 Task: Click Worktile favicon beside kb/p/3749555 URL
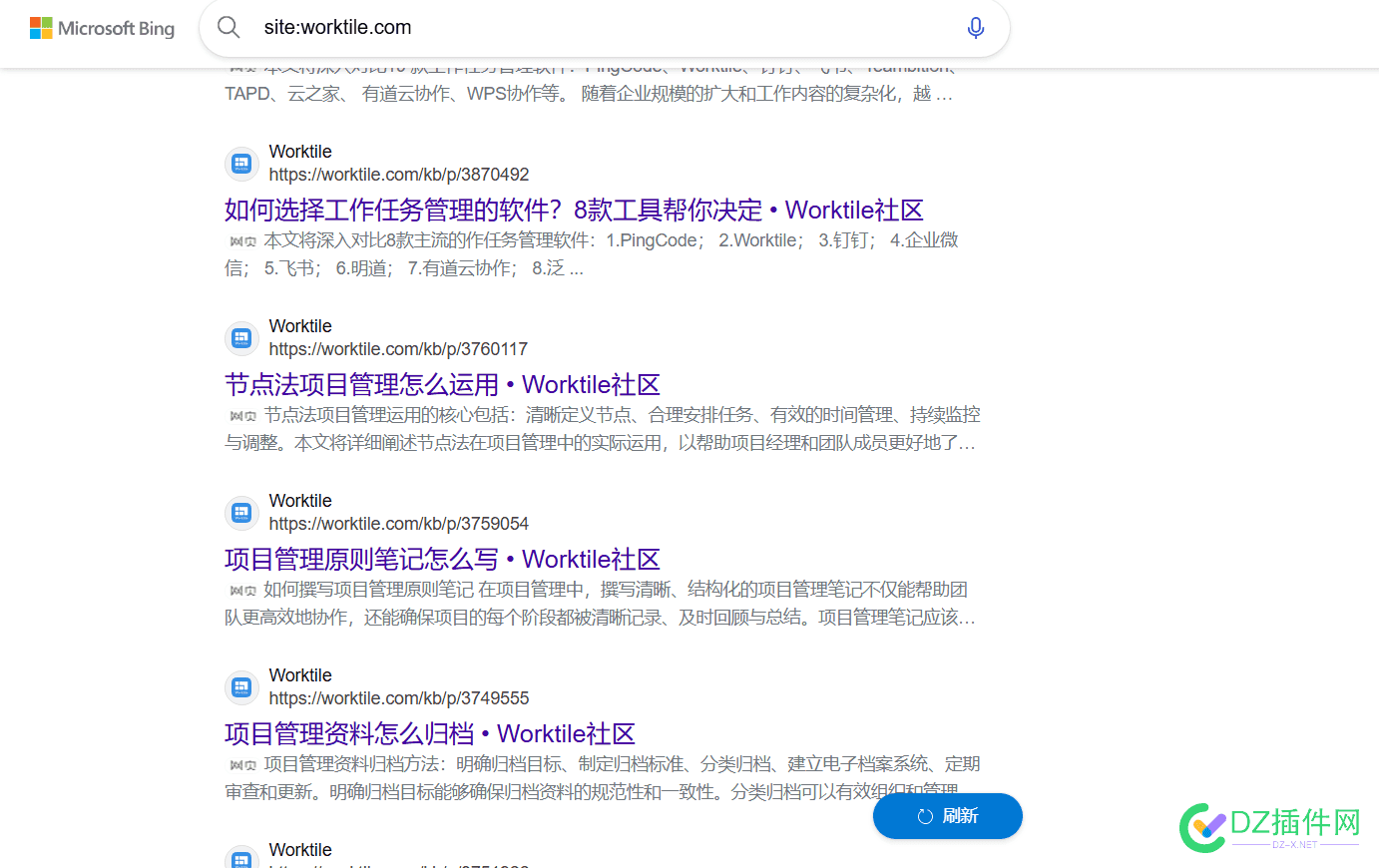click(x=241, y=687)
